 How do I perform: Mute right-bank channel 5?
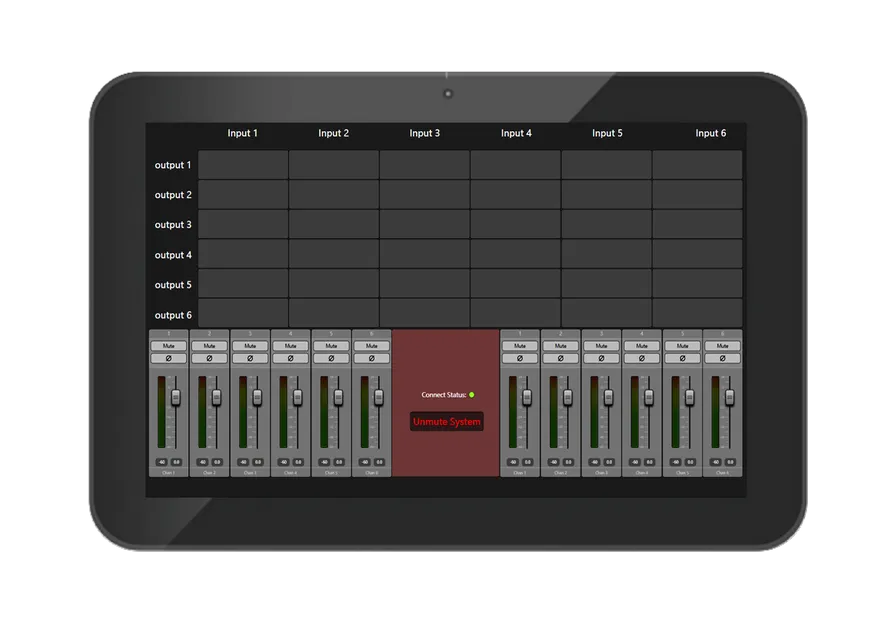coord(682,346)
